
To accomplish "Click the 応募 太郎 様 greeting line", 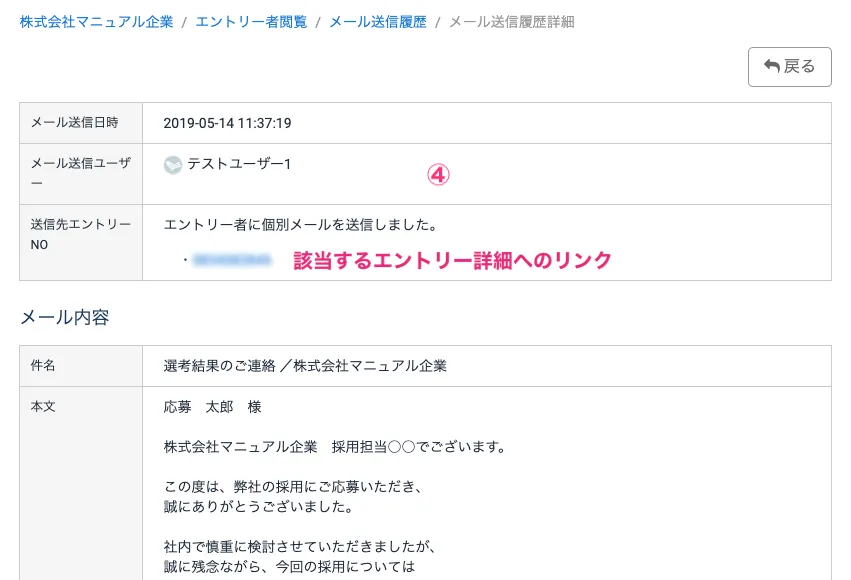I will coord(212,407).
